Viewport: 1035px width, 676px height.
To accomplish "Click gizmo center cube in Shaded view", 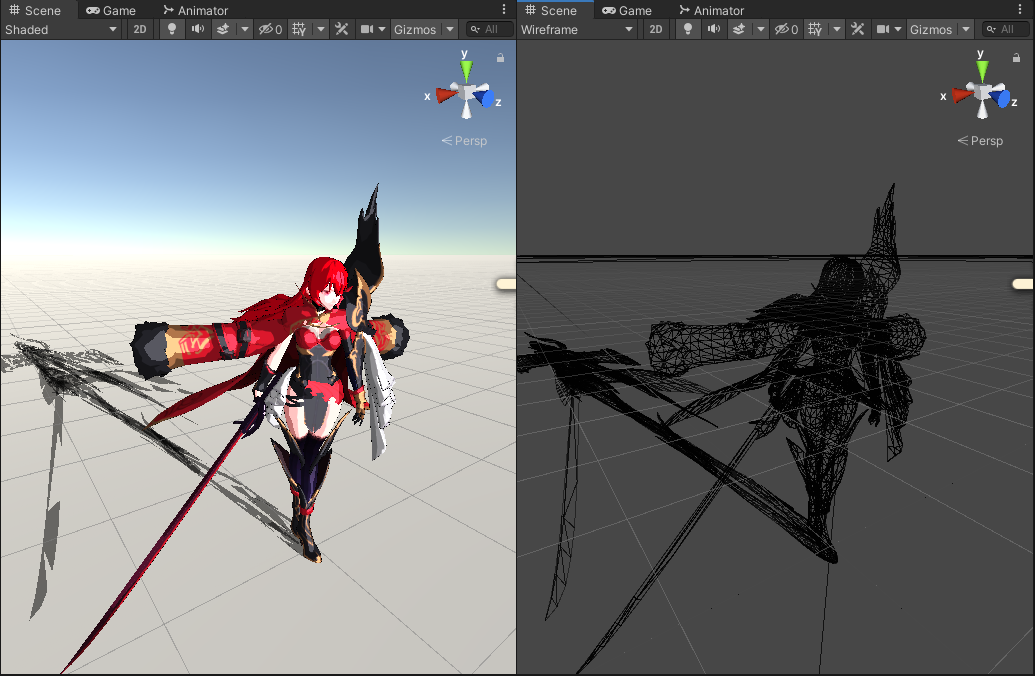I will tap(467, 93).
